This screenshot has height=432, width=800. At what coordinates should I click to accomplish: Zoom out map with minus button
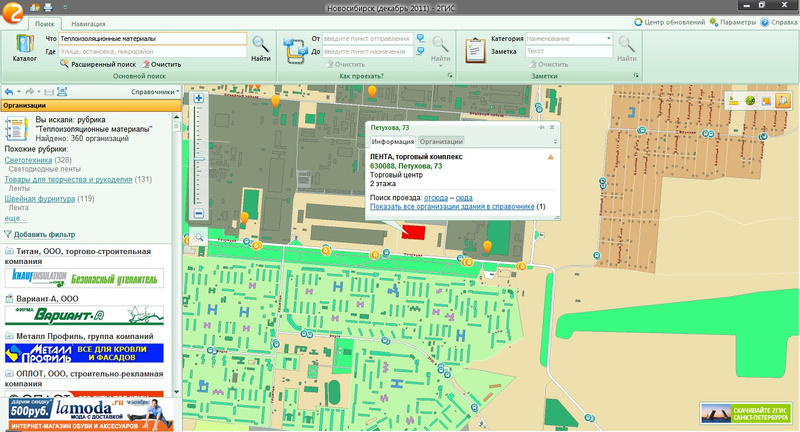click(198, 214)
